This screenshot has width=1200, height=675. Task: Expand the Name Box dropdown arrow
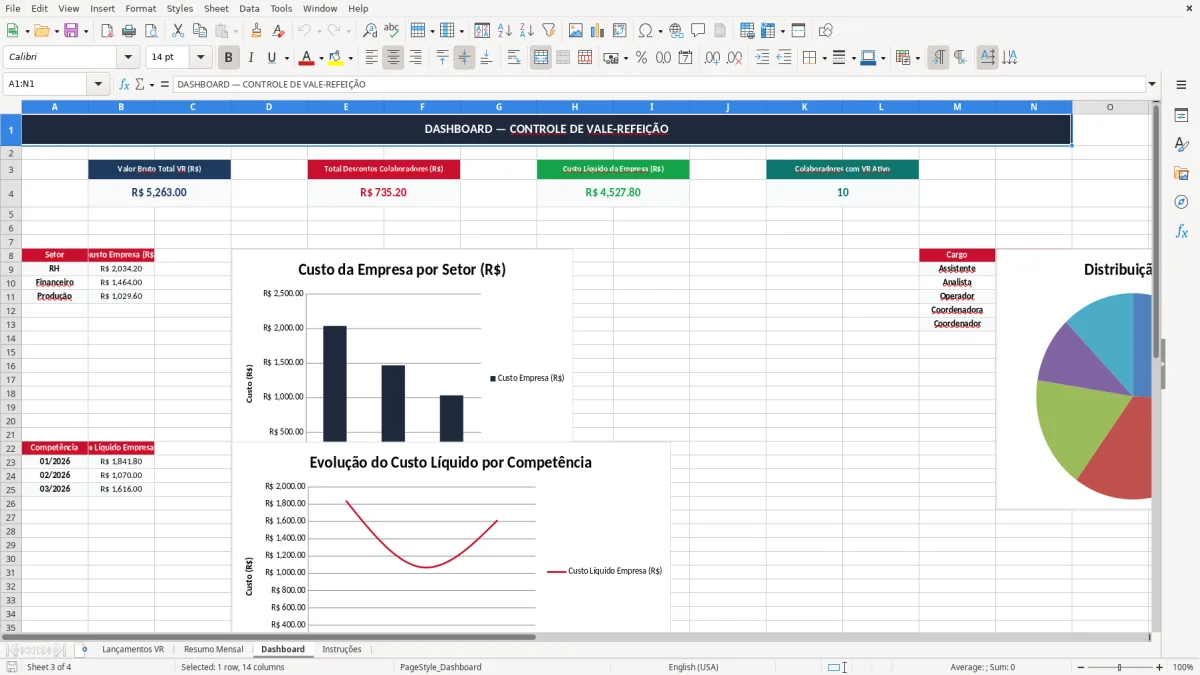(98, 84)
